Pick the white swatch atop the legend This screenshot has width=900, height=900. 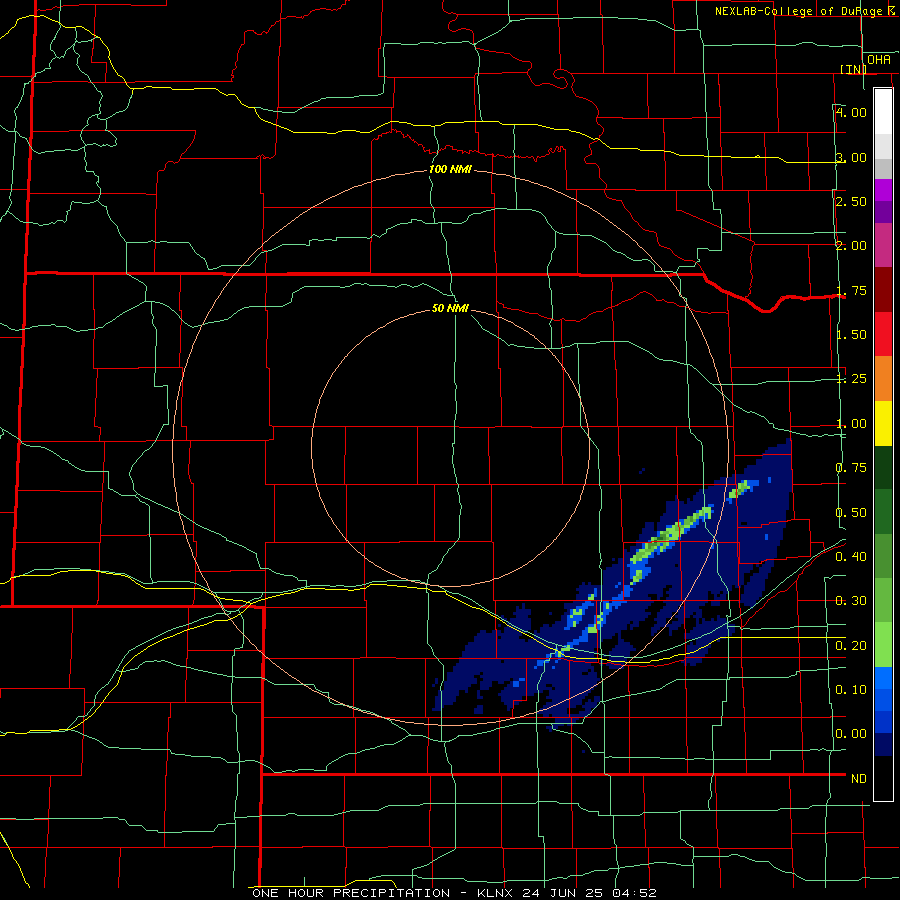tap(883, 112)
